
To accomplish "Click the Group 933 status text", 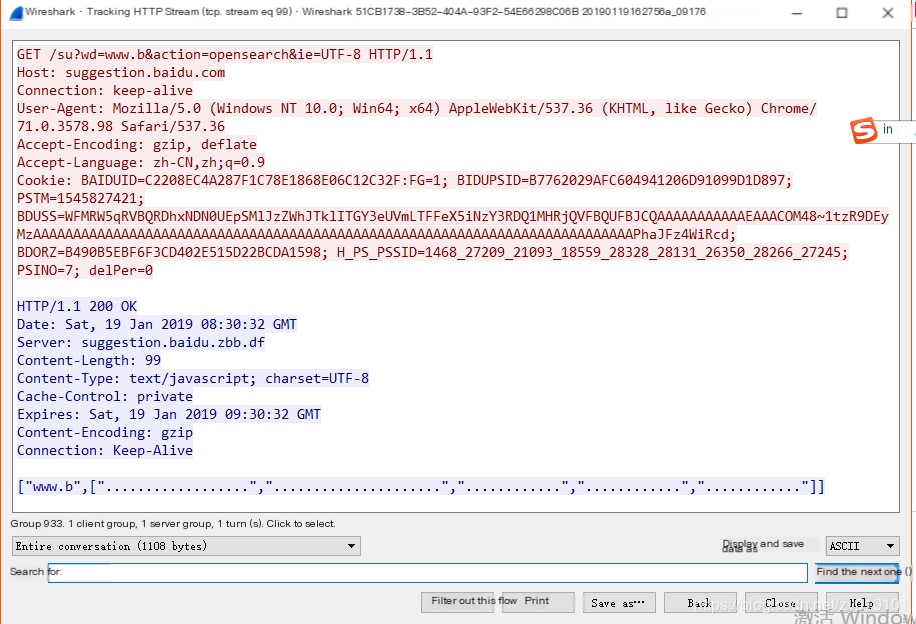I will click(173, 524).
